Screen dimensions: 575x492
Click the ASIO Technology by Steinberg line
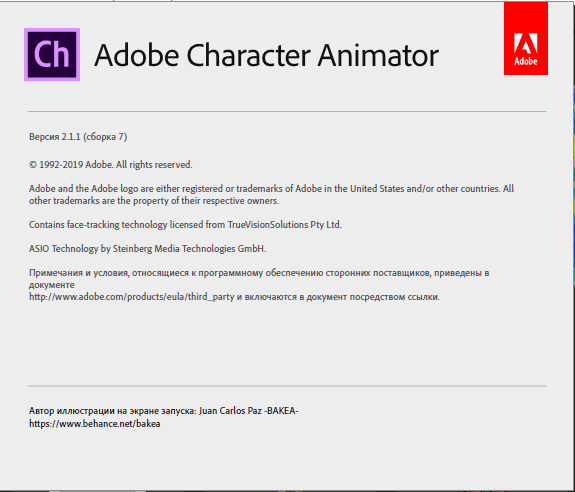point(147,249)
